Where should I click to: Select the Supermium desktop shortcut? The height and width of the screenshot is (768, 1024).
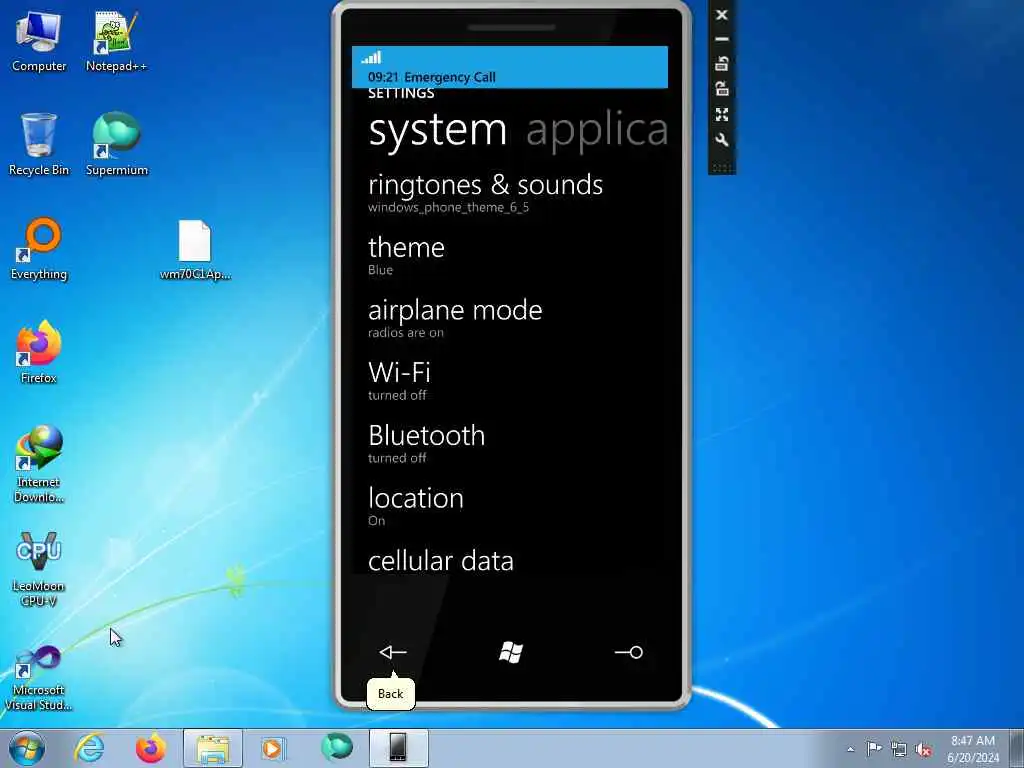tap(116, 144)
